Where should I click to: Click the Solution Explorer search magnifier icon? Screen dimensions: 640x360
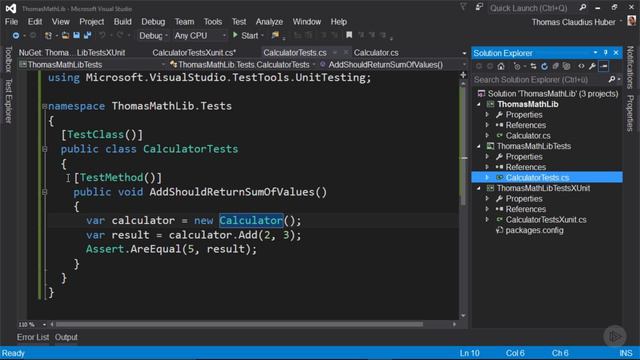pos(611,80)
